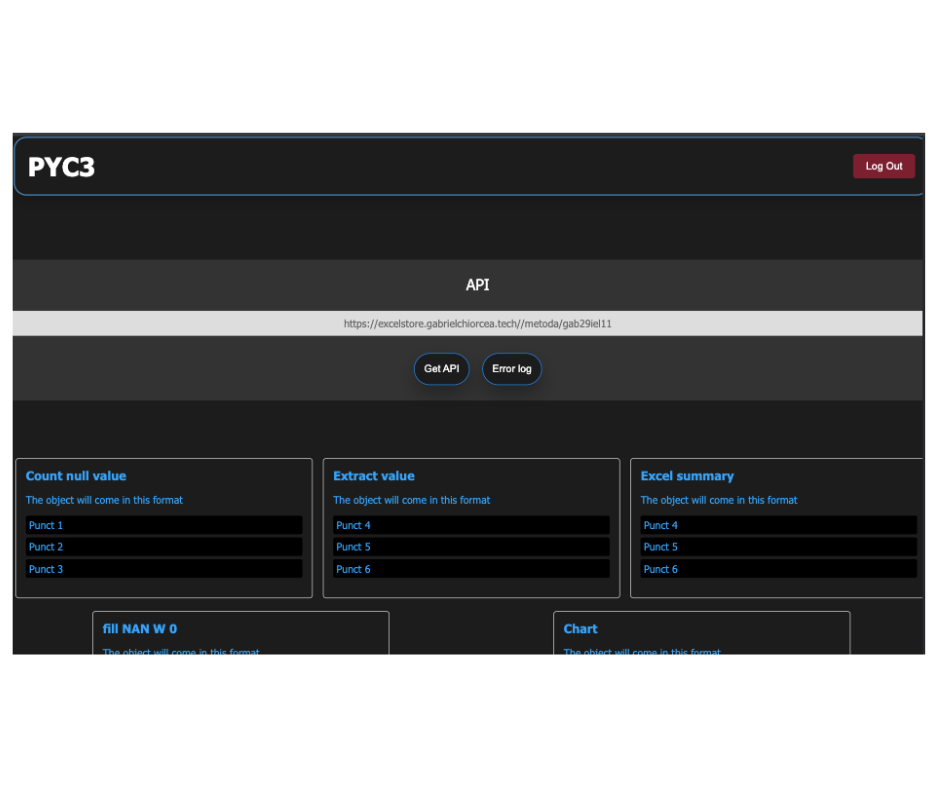The width and height of the screenshot is (940, 788).
Task: Select the Extract value card title
Action: tap(373, 476)
